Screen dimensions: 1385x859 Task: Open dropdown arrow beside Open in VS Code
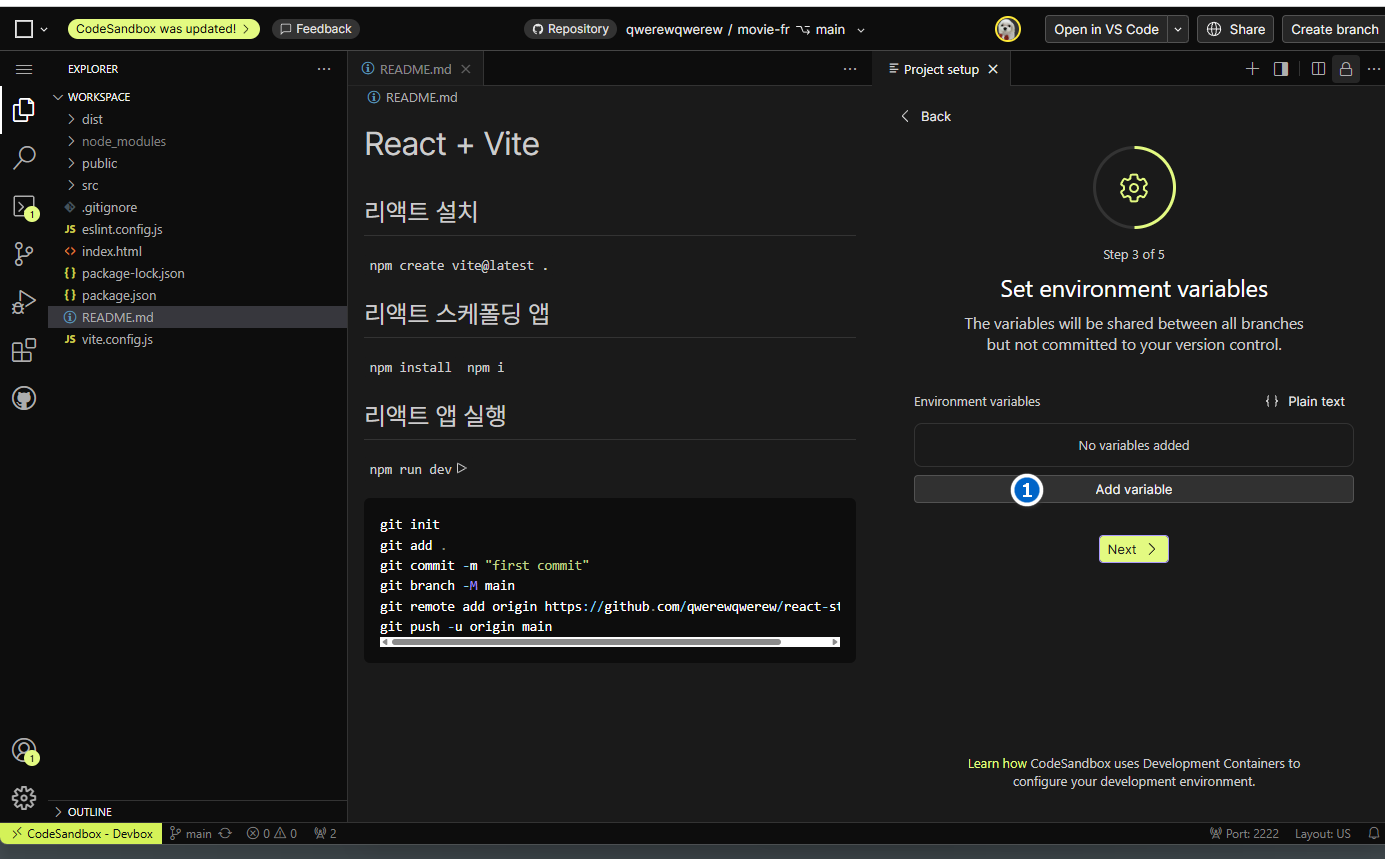pyautogui.click(x=1178, y=29)
